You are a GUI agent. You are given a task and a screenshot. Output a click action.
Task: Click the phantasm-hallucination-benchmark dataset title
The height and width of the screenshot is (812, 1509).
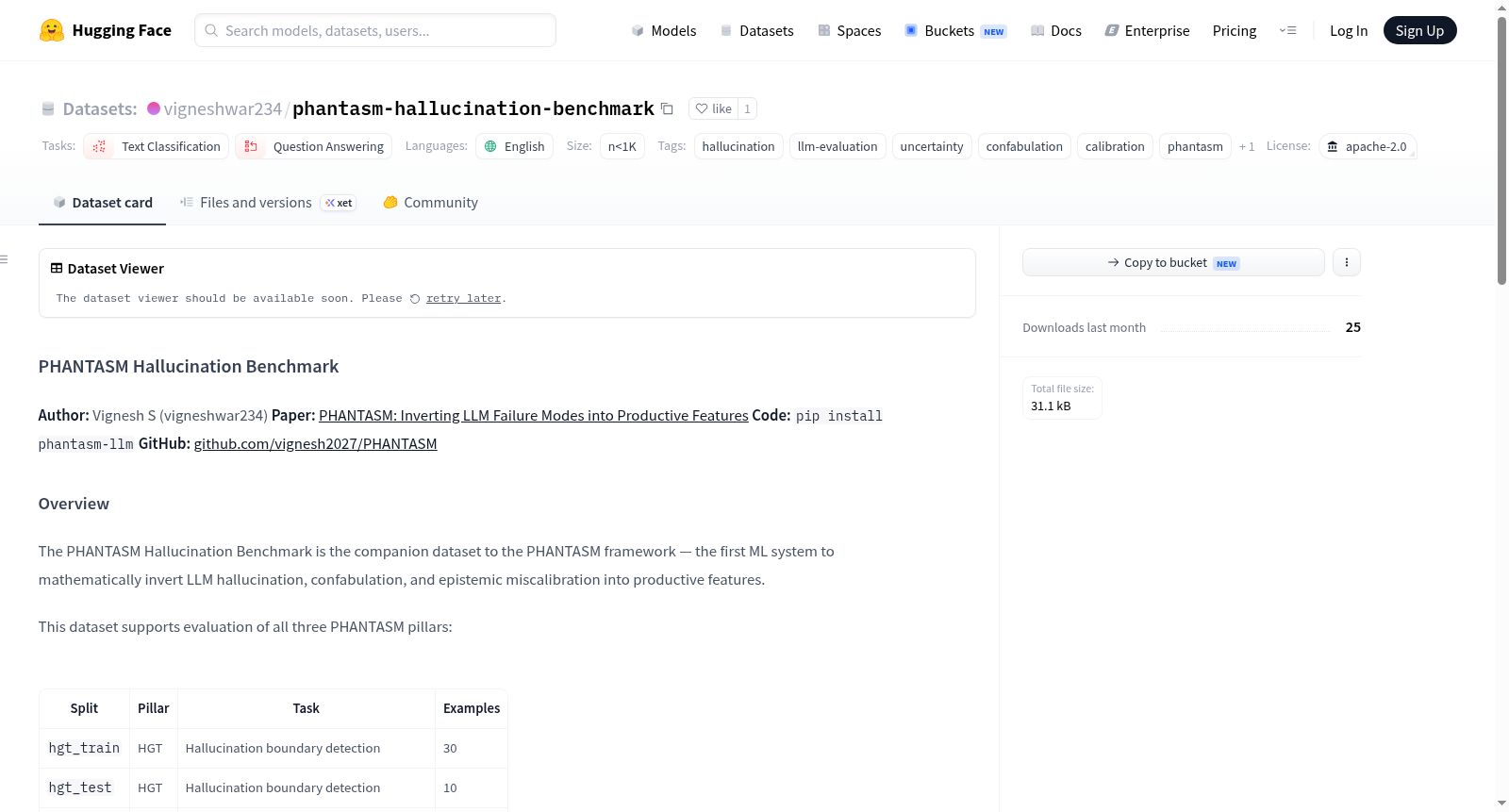tap(473, 108)
